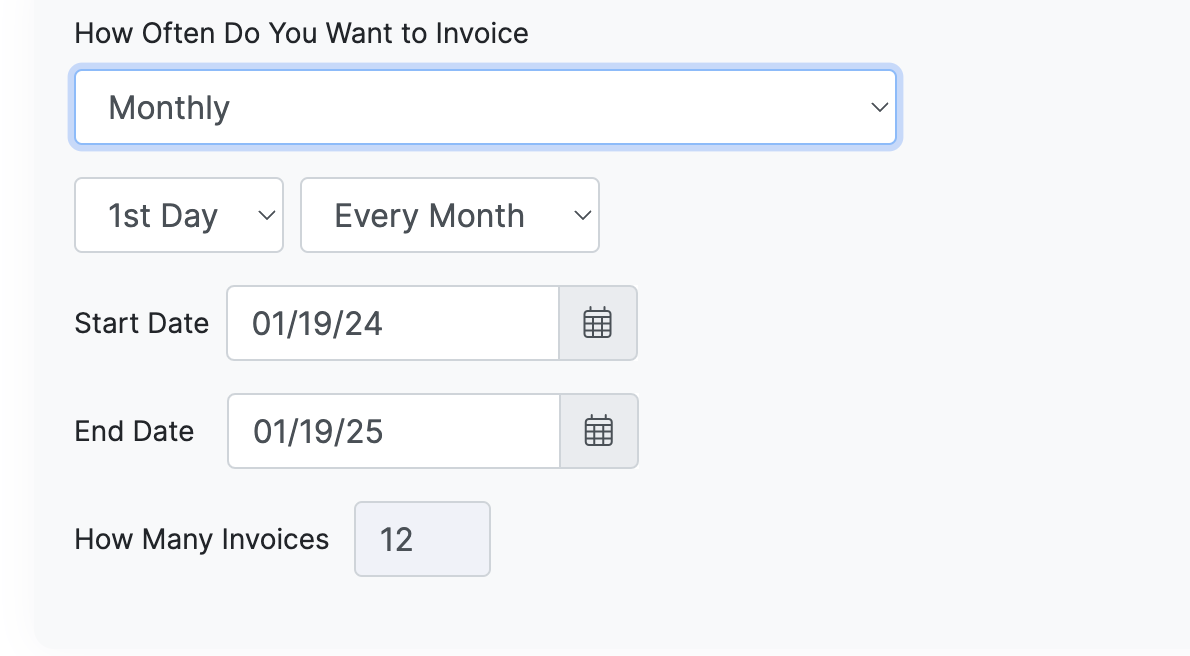
Task: Open the invoice frequency dropdown set to Monthly
Action: tap(485, 107)
